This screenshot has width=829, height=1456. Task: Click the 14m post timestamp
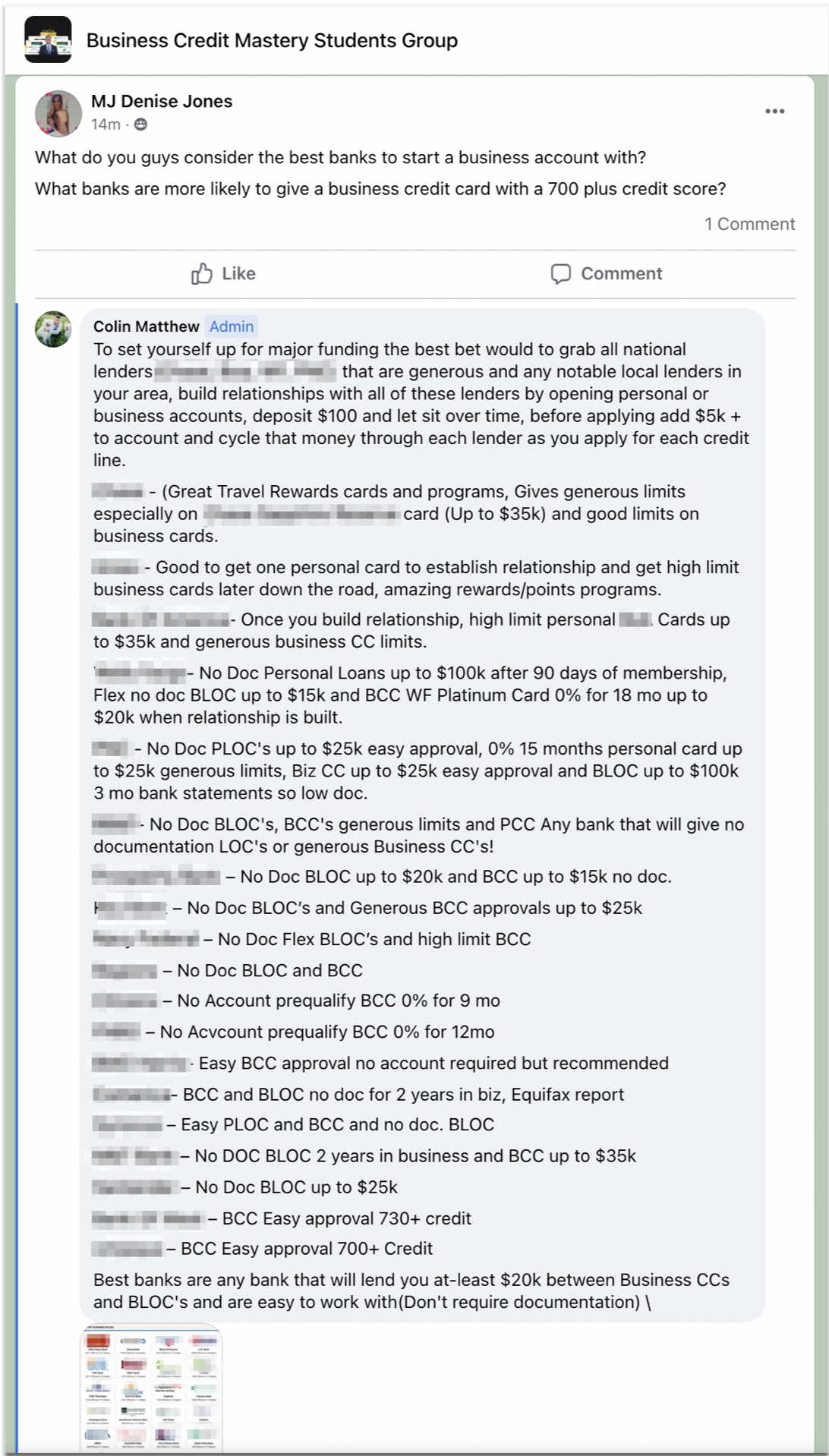(106, 124)
